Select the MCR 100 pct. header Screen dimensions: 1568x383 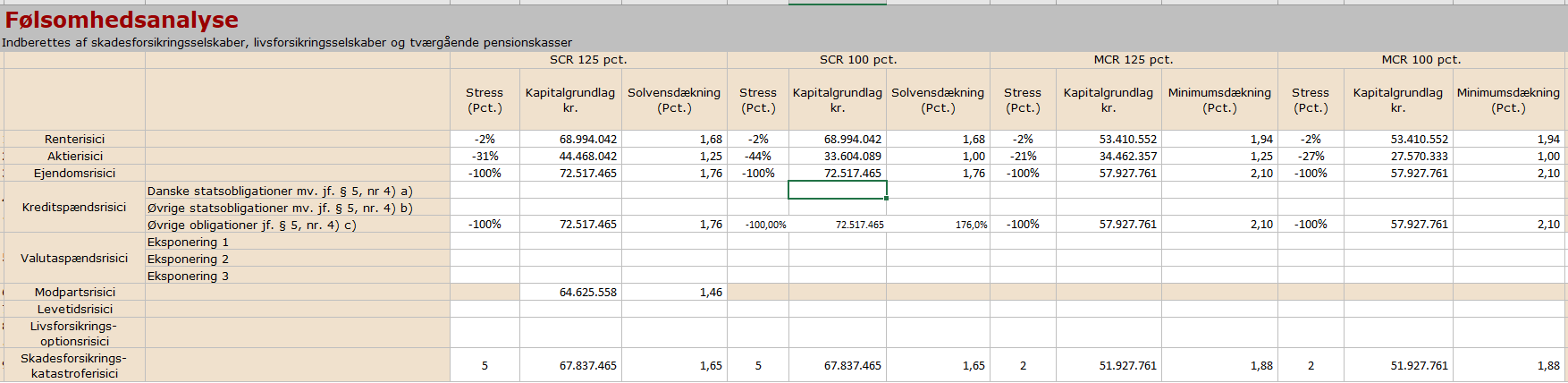pos(1420,60)
